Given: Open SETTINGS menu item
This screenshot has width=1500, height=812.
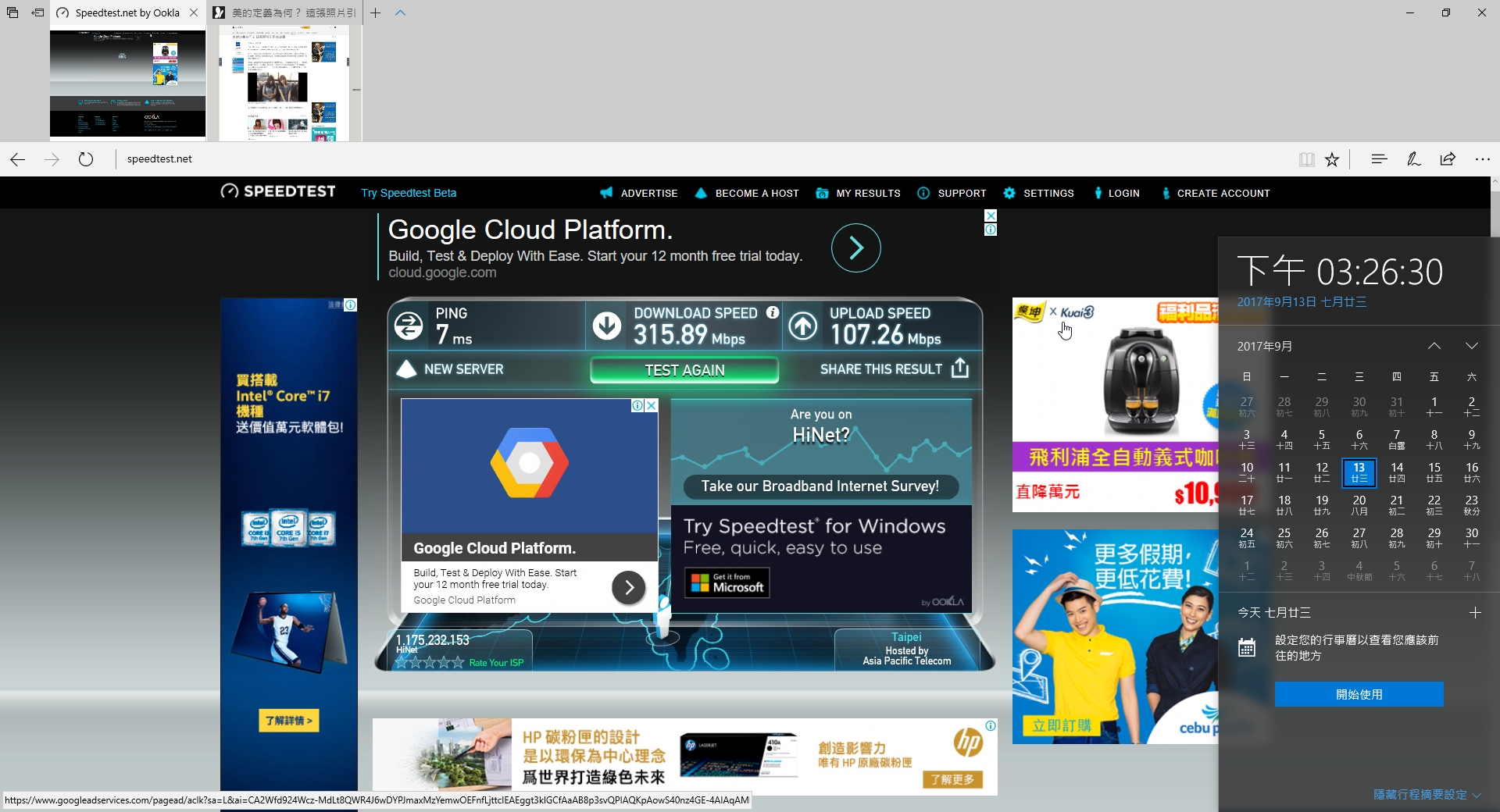Looking at the screenshot, I should coord(1038,193).
